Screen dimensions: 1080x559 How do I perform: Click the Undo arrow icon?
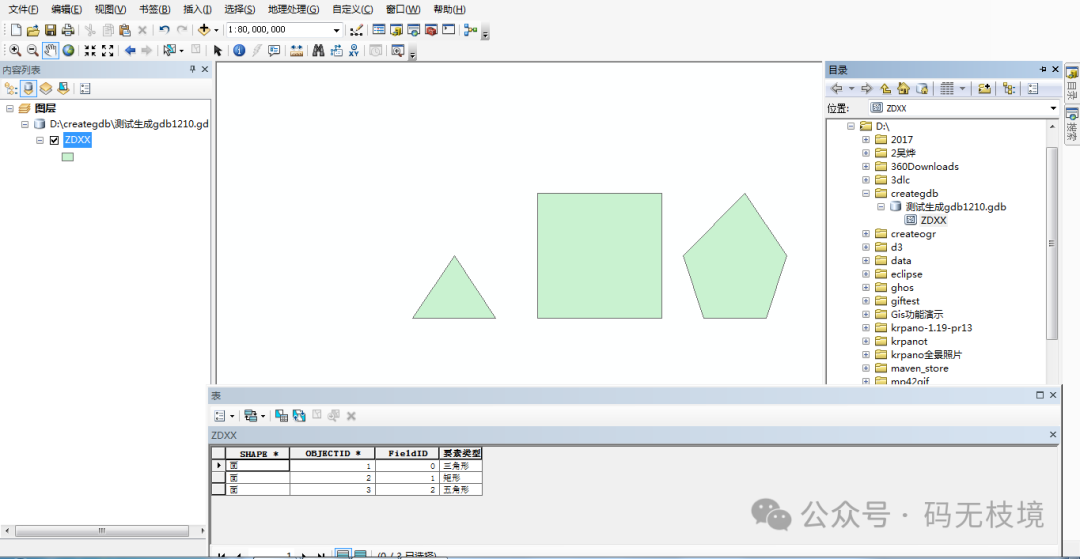coord(164,30)
